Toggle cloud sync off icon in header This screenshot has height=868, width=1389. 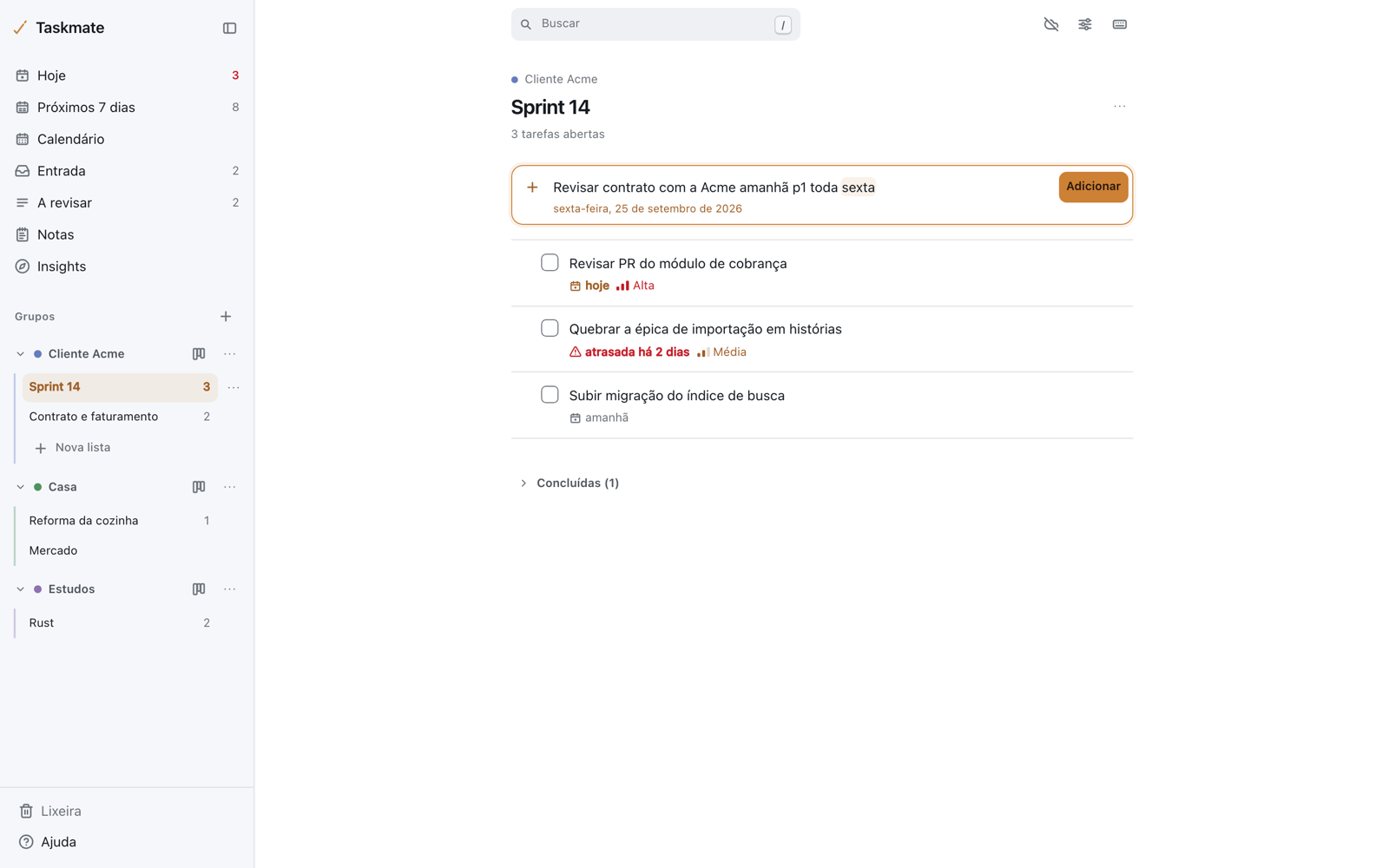tap(1050, 24)
